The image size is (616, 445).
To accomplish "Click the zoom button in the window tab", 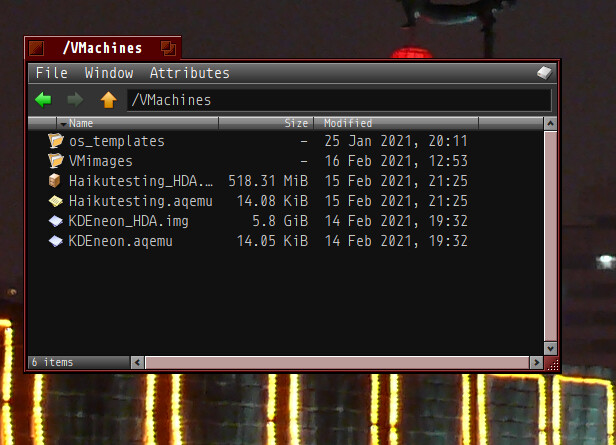I will [169, 48].
